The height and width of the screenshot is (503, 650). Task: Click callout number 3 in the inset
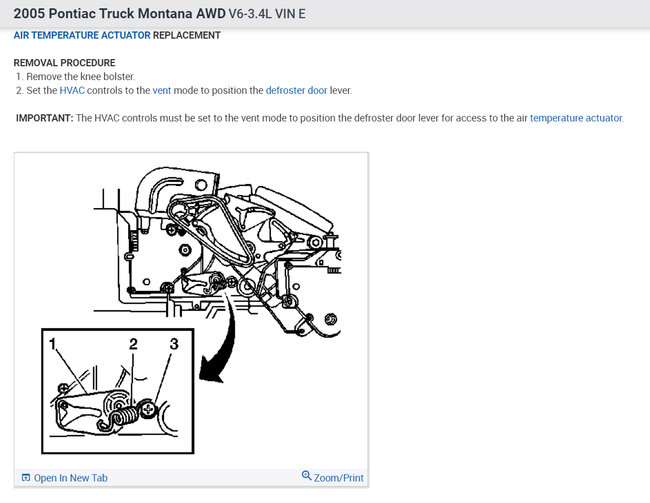[174, 344]
